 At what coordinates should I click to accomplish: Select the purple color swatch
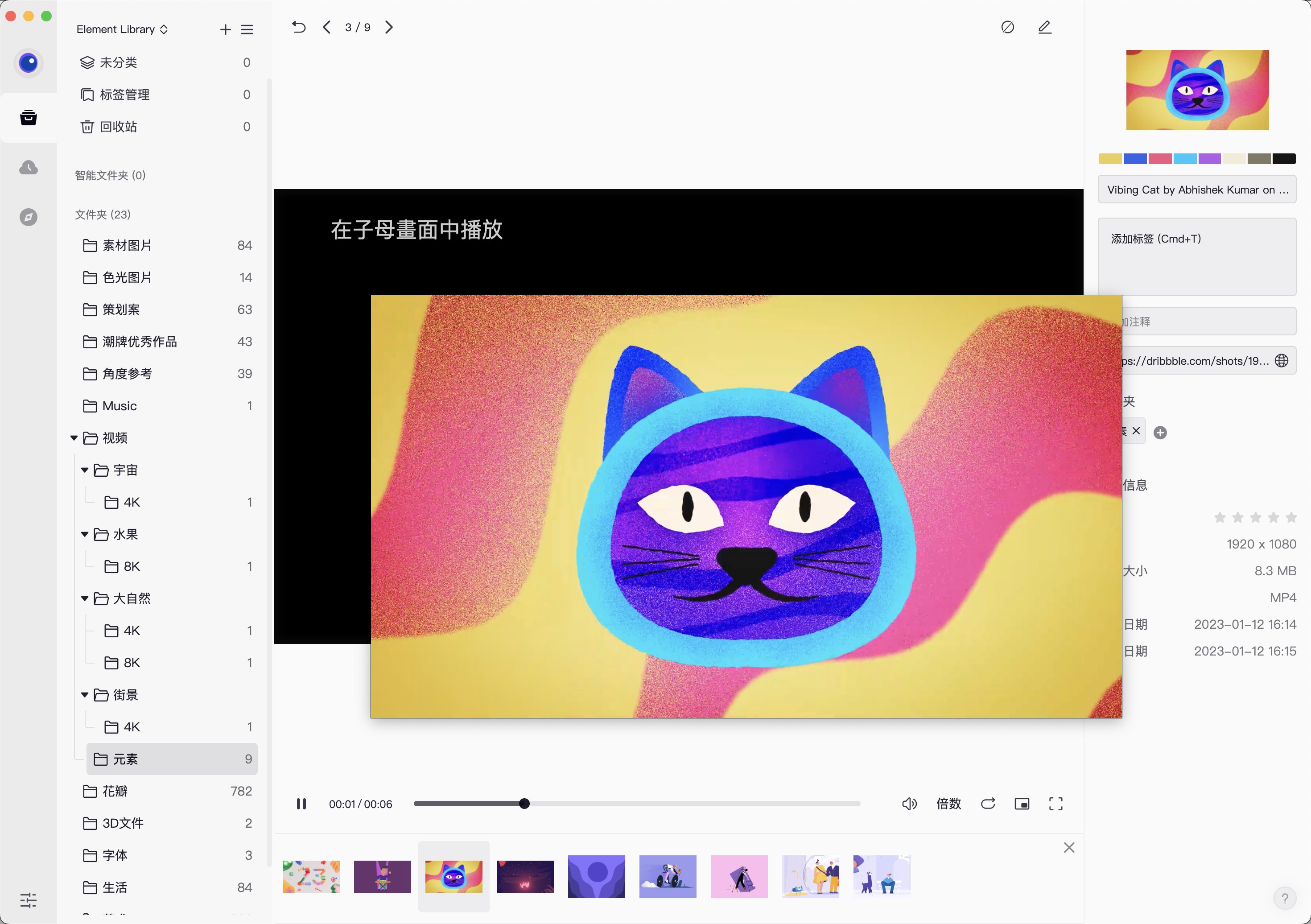pyautogui.click(x=1209, y=159)
